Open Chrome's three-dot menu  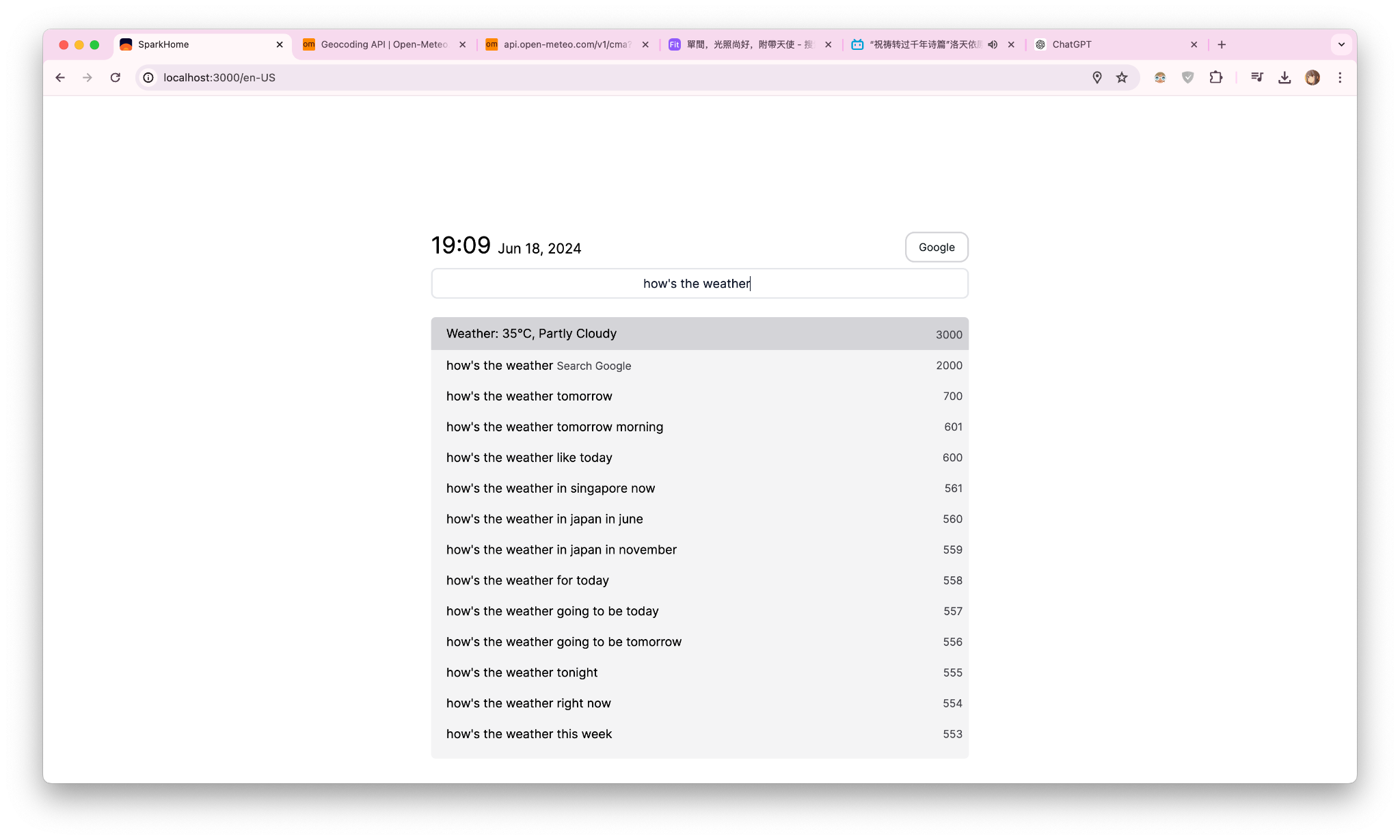(1340, 77)
